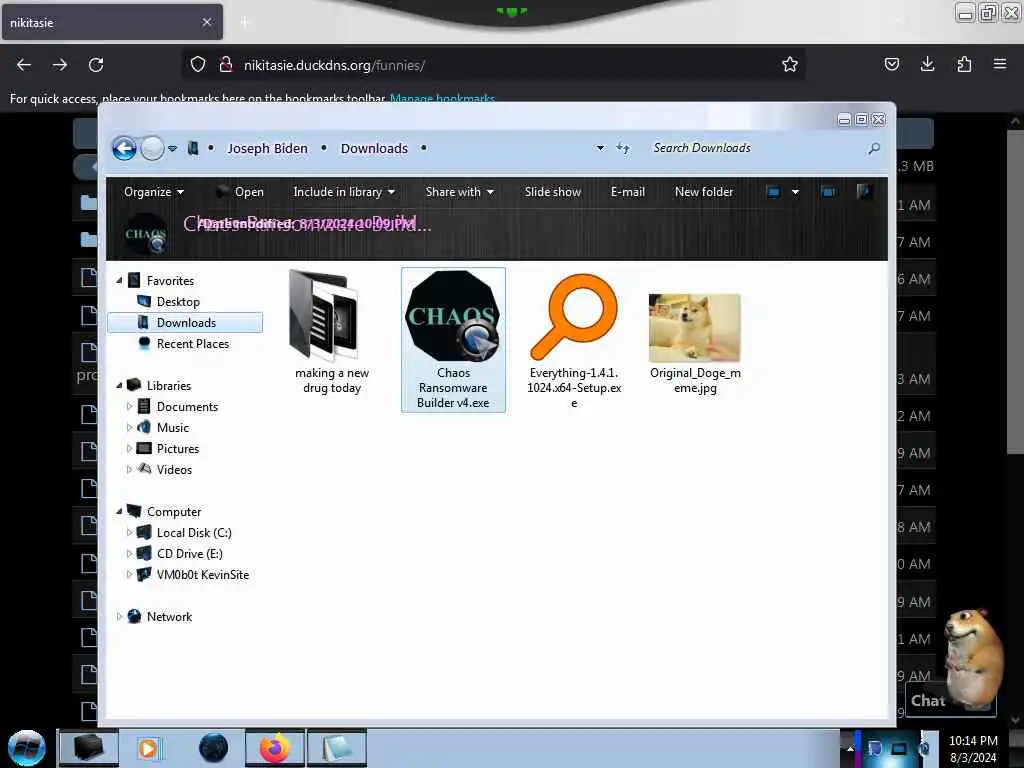Focus the Search Downloads field

pos(758,148)
